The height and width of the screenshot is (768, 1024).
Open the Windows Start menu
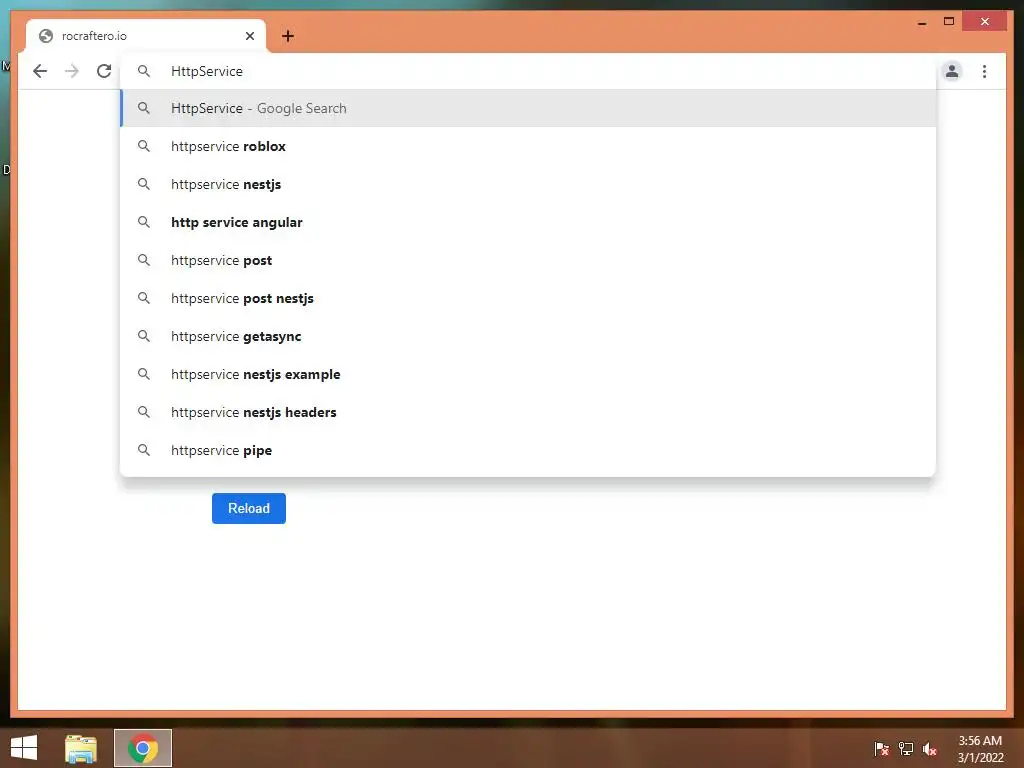tap(24, 748)
